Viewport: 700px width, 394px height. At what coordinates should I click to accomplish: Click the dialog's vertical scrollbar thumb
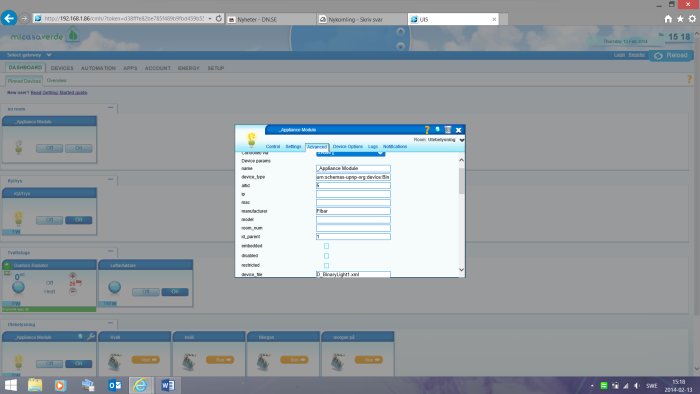[461, 181]
